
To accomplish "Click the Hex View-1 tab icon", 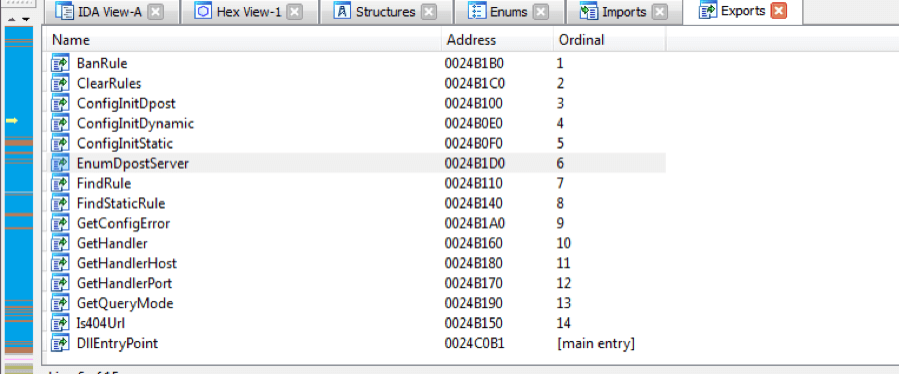I will coord(203,11).
